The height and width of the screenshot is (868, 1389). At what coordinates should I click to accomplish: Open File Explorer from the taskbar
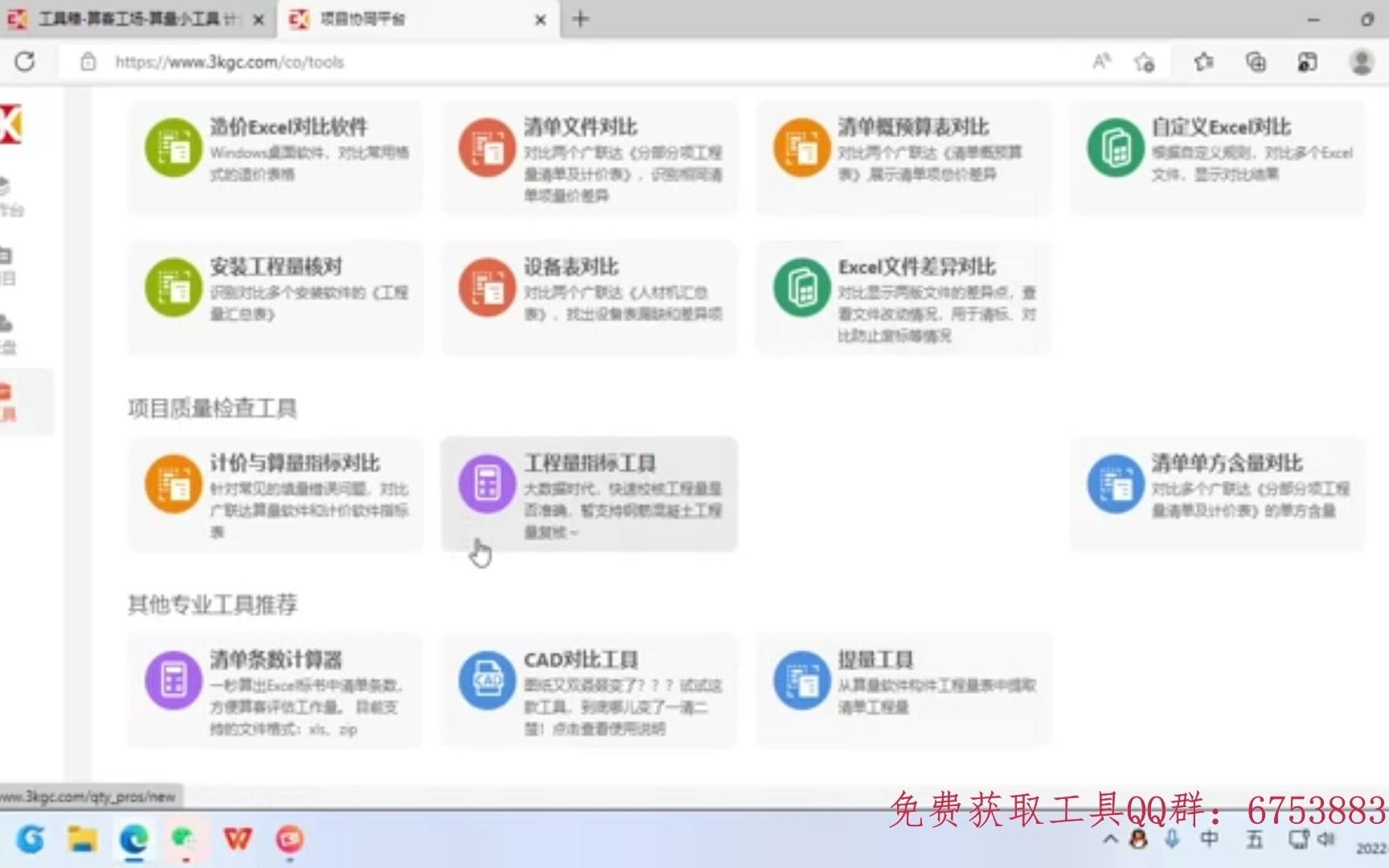82,839
